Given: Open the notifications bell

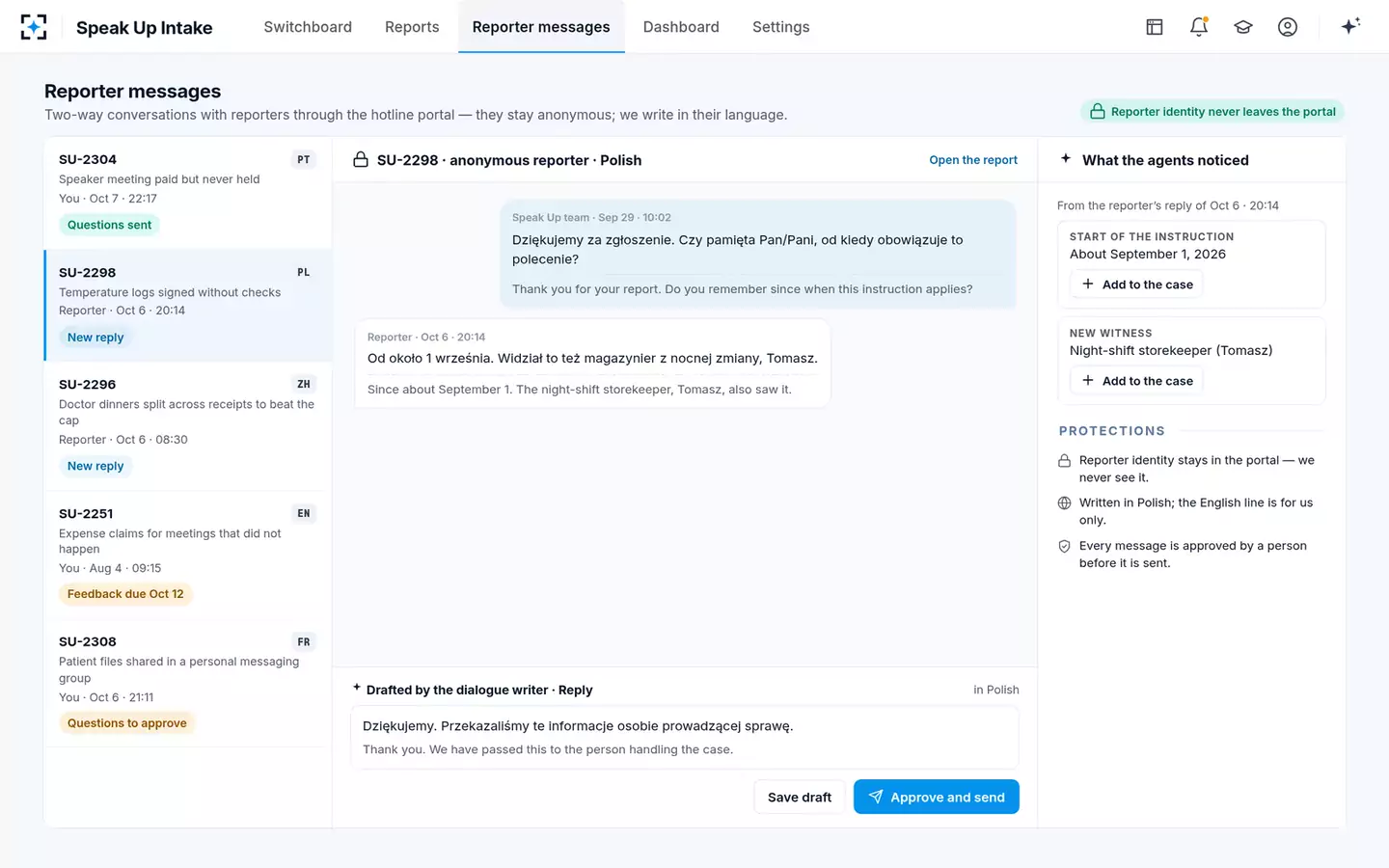Looking at the screenshot, I should click(1199, 27).
